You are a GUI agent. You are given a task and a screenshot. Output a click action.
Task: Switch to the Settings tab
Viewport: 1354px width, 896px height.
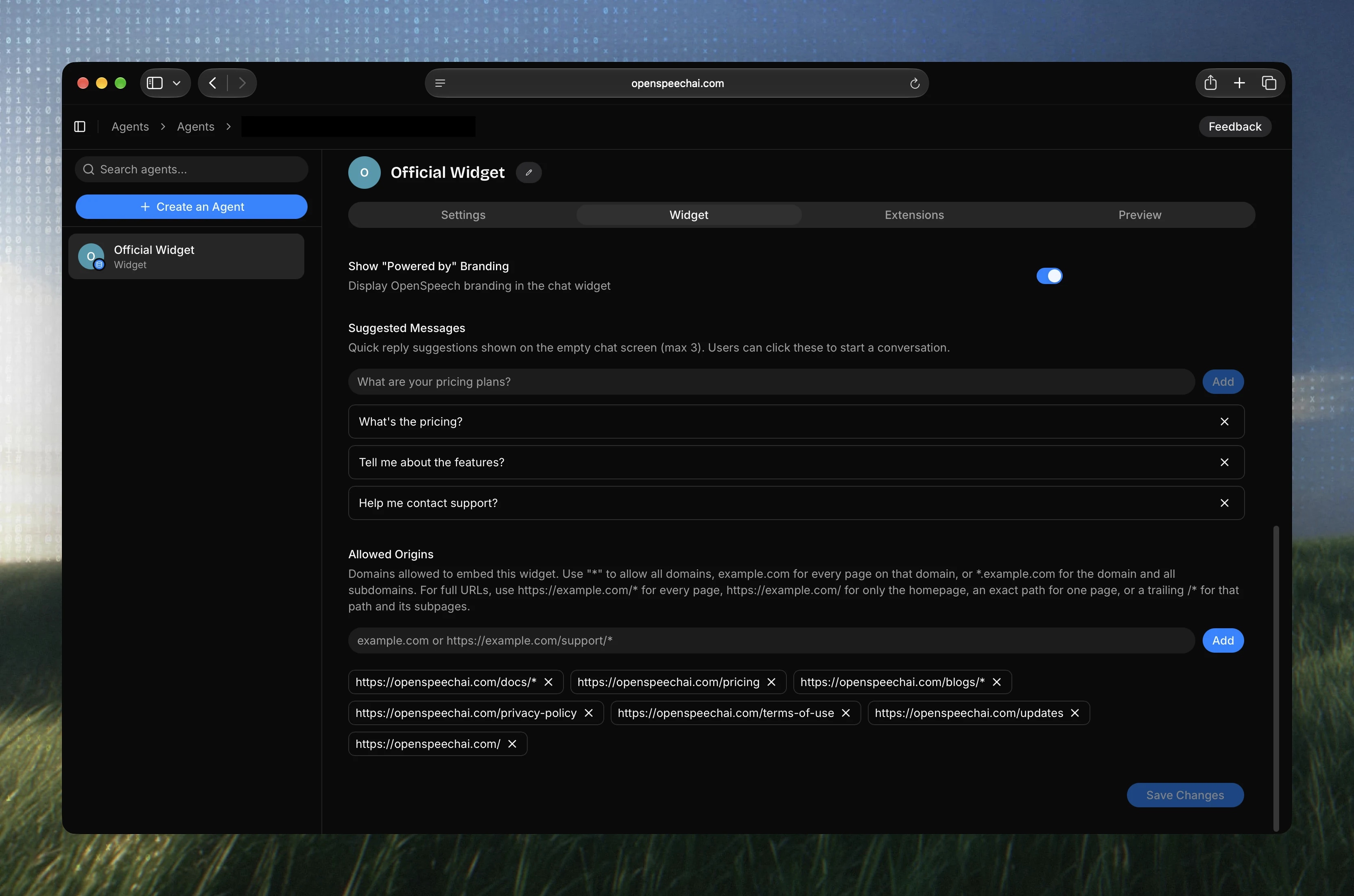click(463, 215)
